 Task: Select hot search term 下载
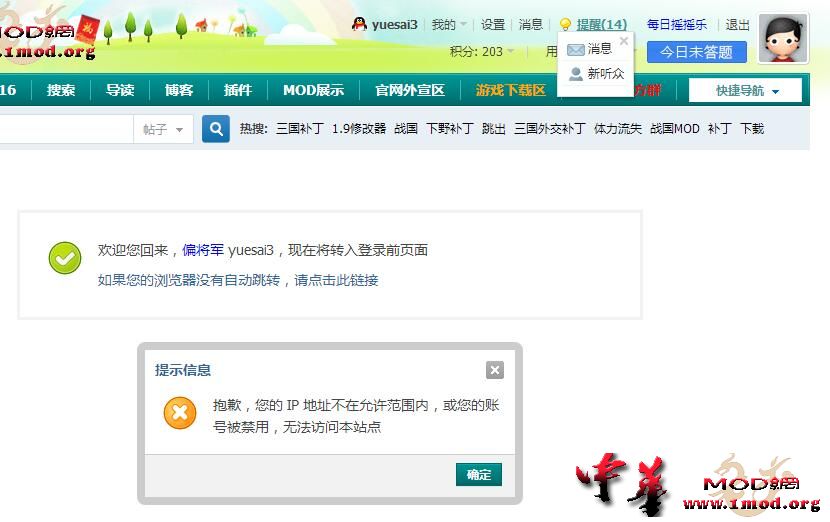[752, 129]
